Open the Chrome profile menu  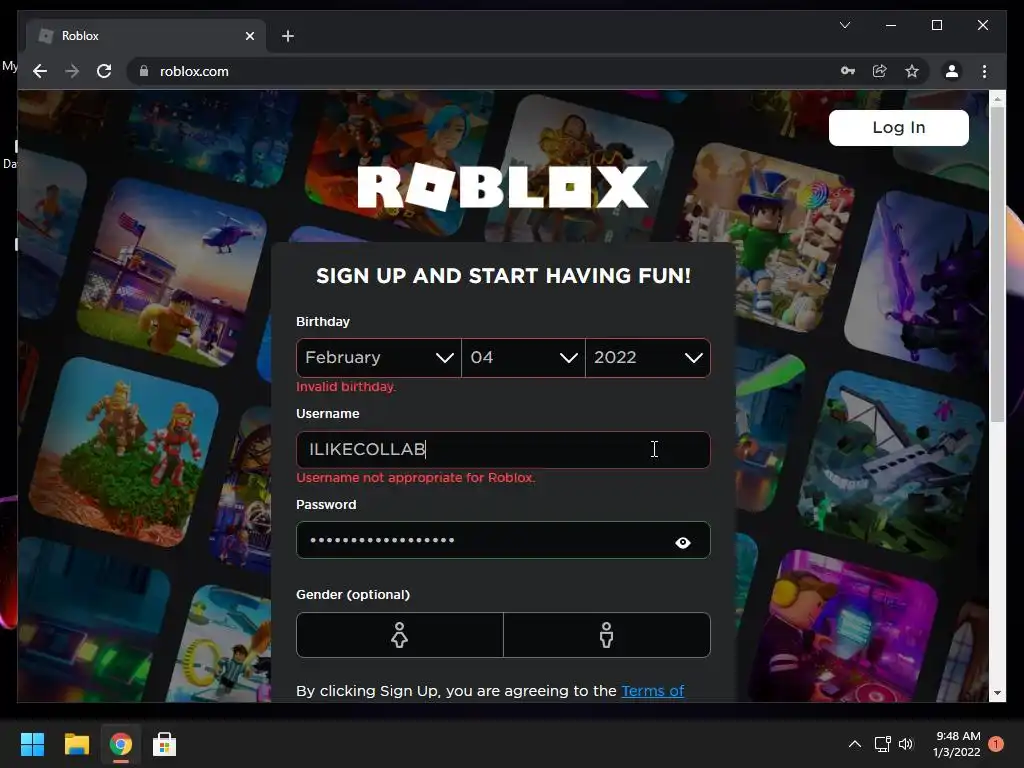(x=952, y=71)
